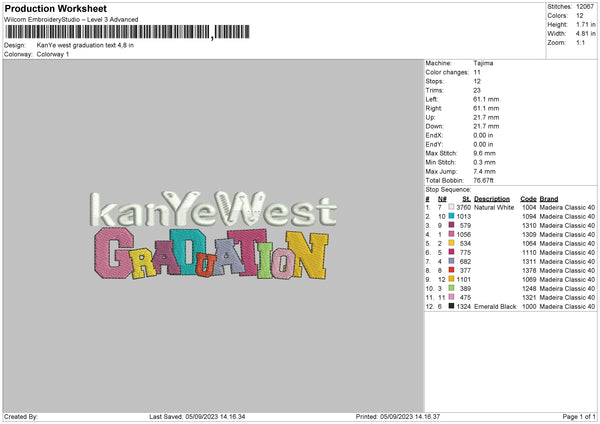
Task: Click the Stitches value 12067
Action: 585,7
